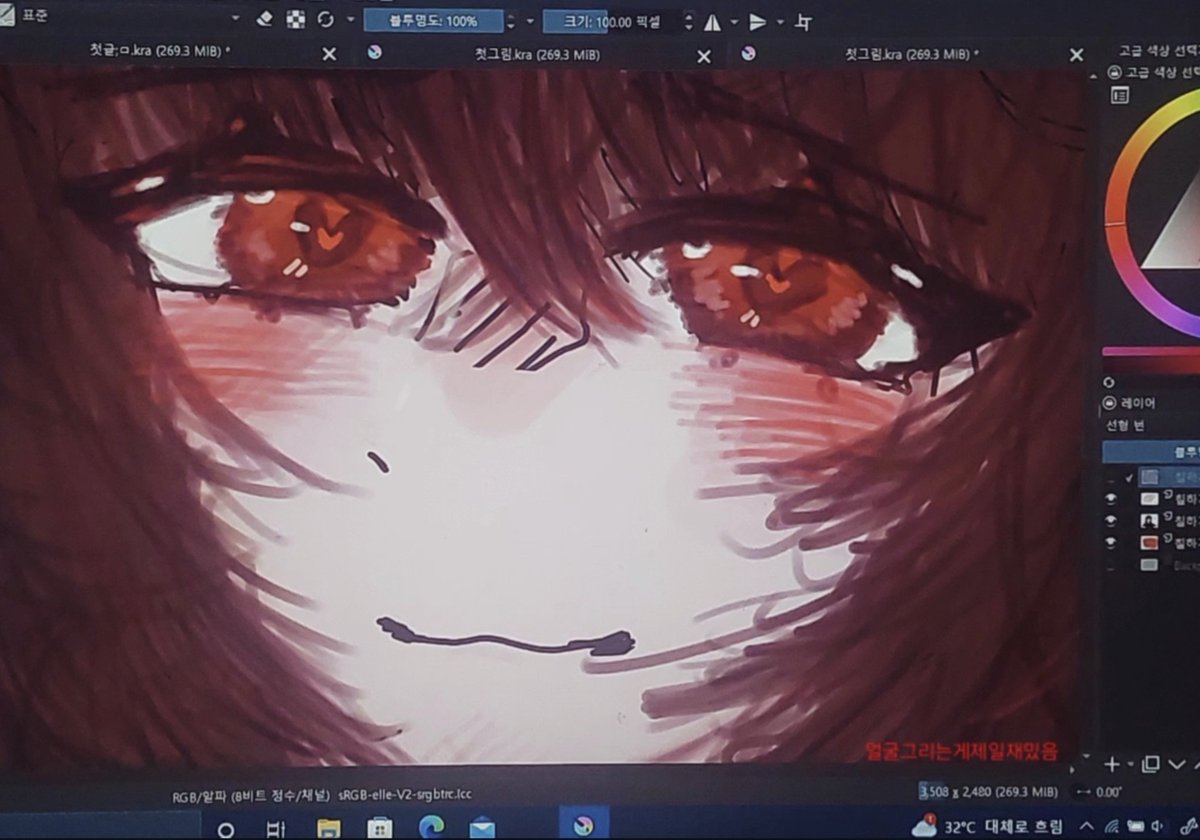The image size is (1200, 840).
Task: Toggle visibility eye of second layer
Action: (1111, 498)
